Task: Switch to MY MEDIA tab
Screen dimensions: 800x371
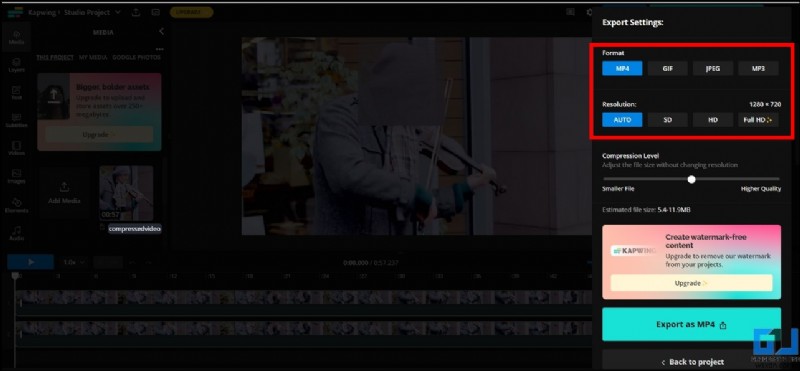Action: (x=93, y=58)
